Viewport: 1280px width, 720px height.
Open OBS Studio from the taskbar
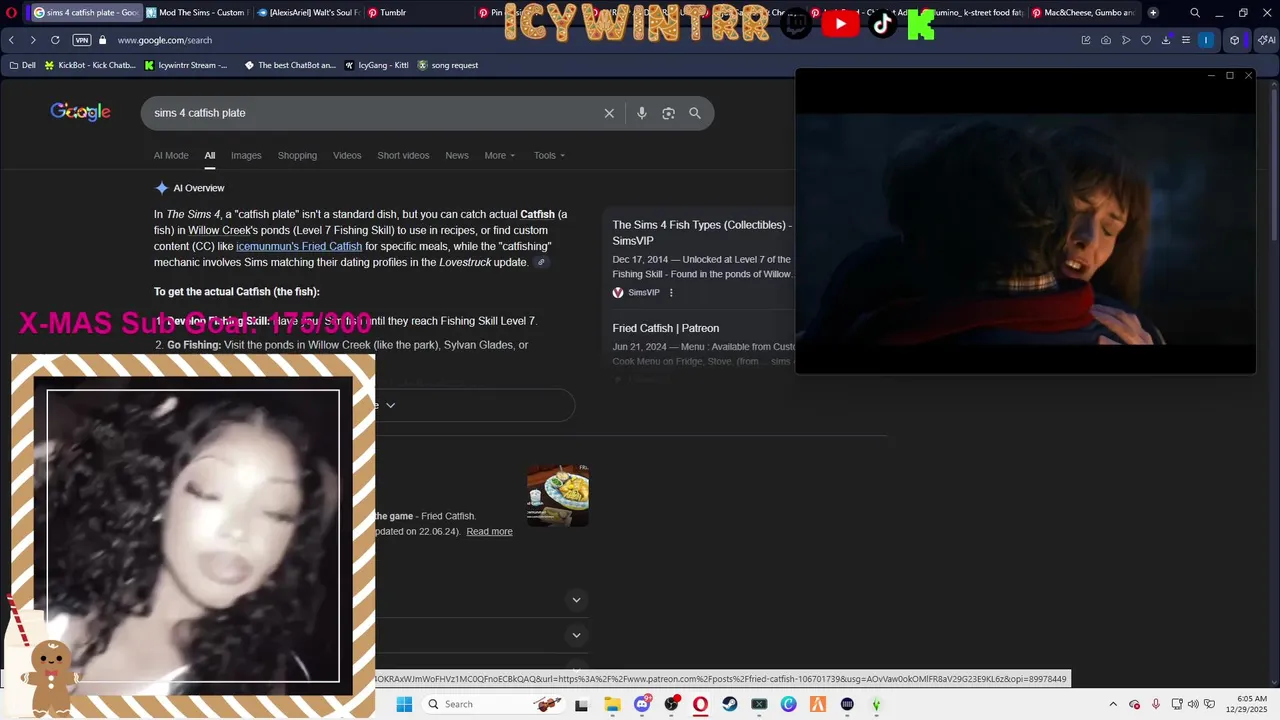(671, 704)
